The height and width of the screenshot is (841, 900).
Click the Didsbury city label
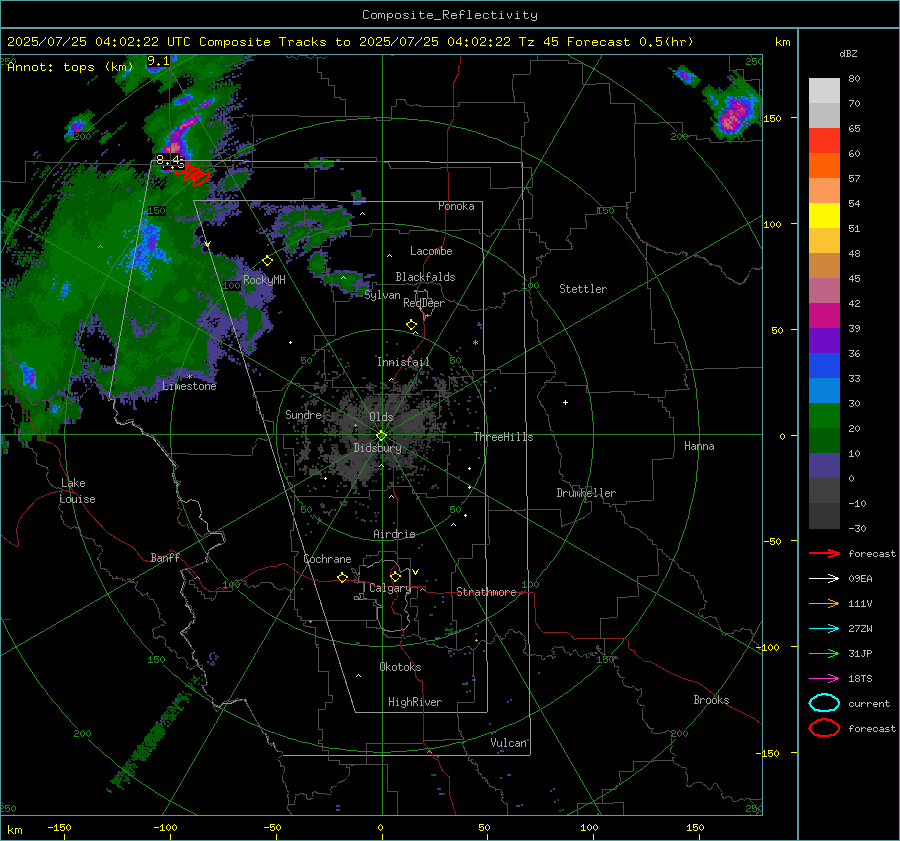[377, 448]
